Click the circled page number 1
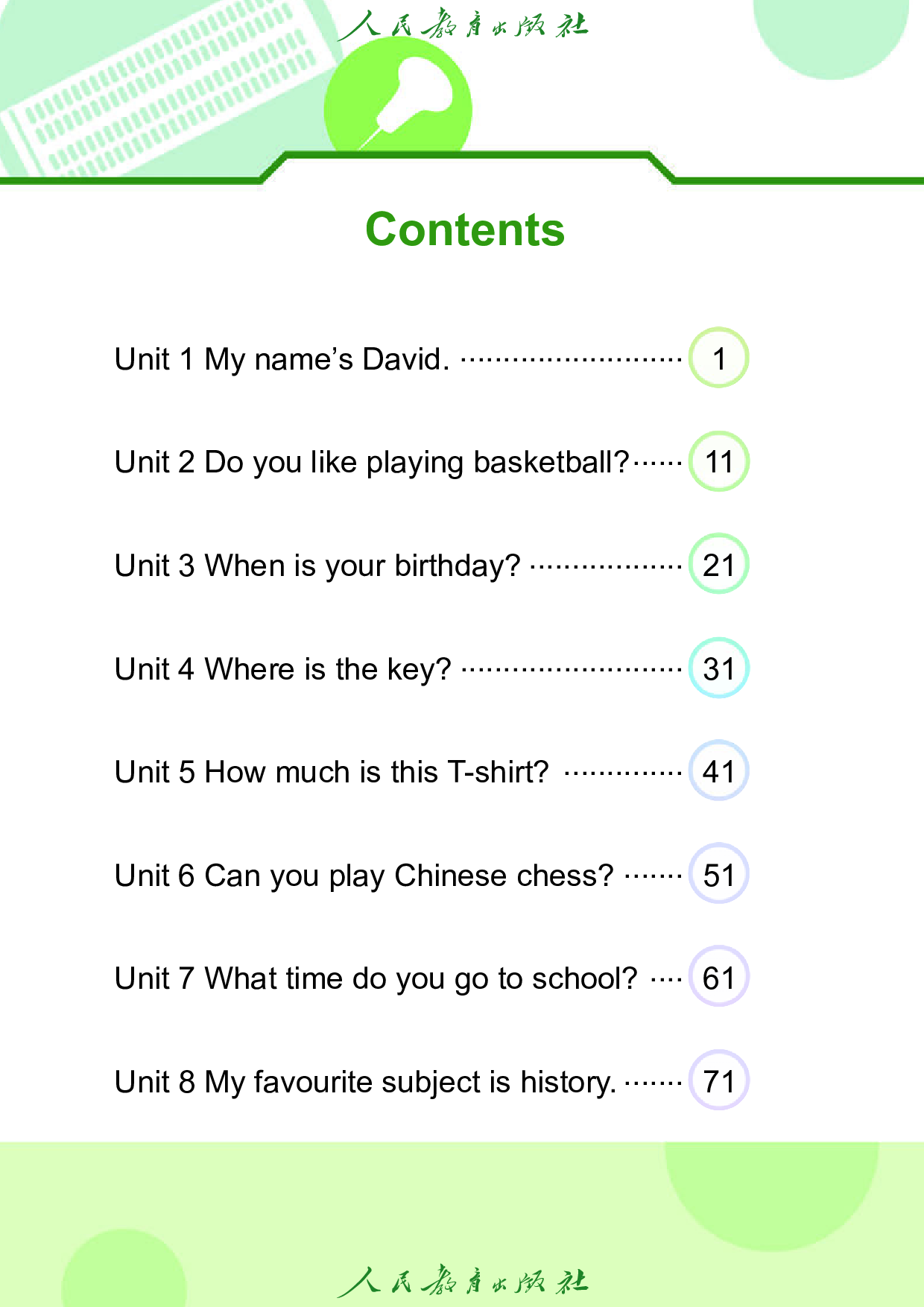The height and width of the screenshot is (1307, 924). click(x=718, y=358)
